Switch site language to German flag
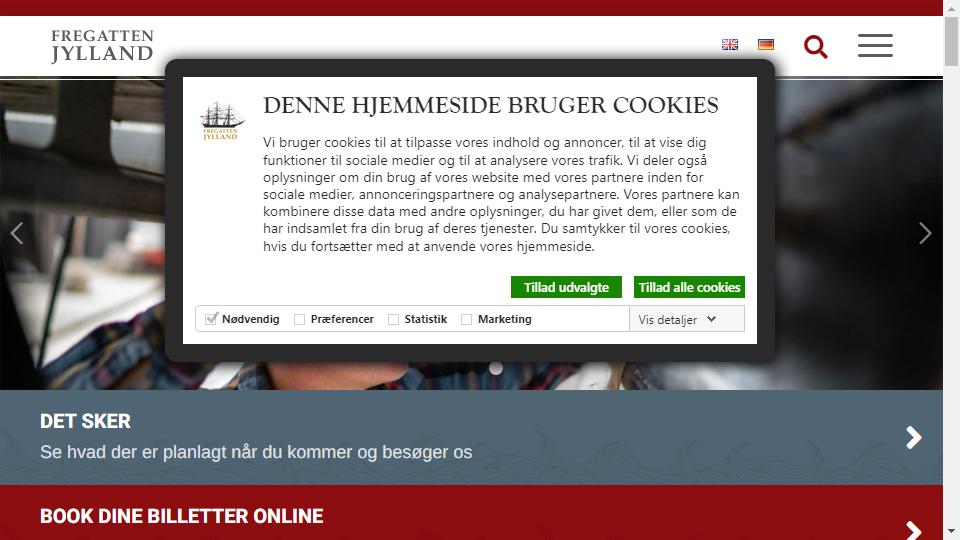The height and width of the screenshot is (540, 960). [765, 45]
